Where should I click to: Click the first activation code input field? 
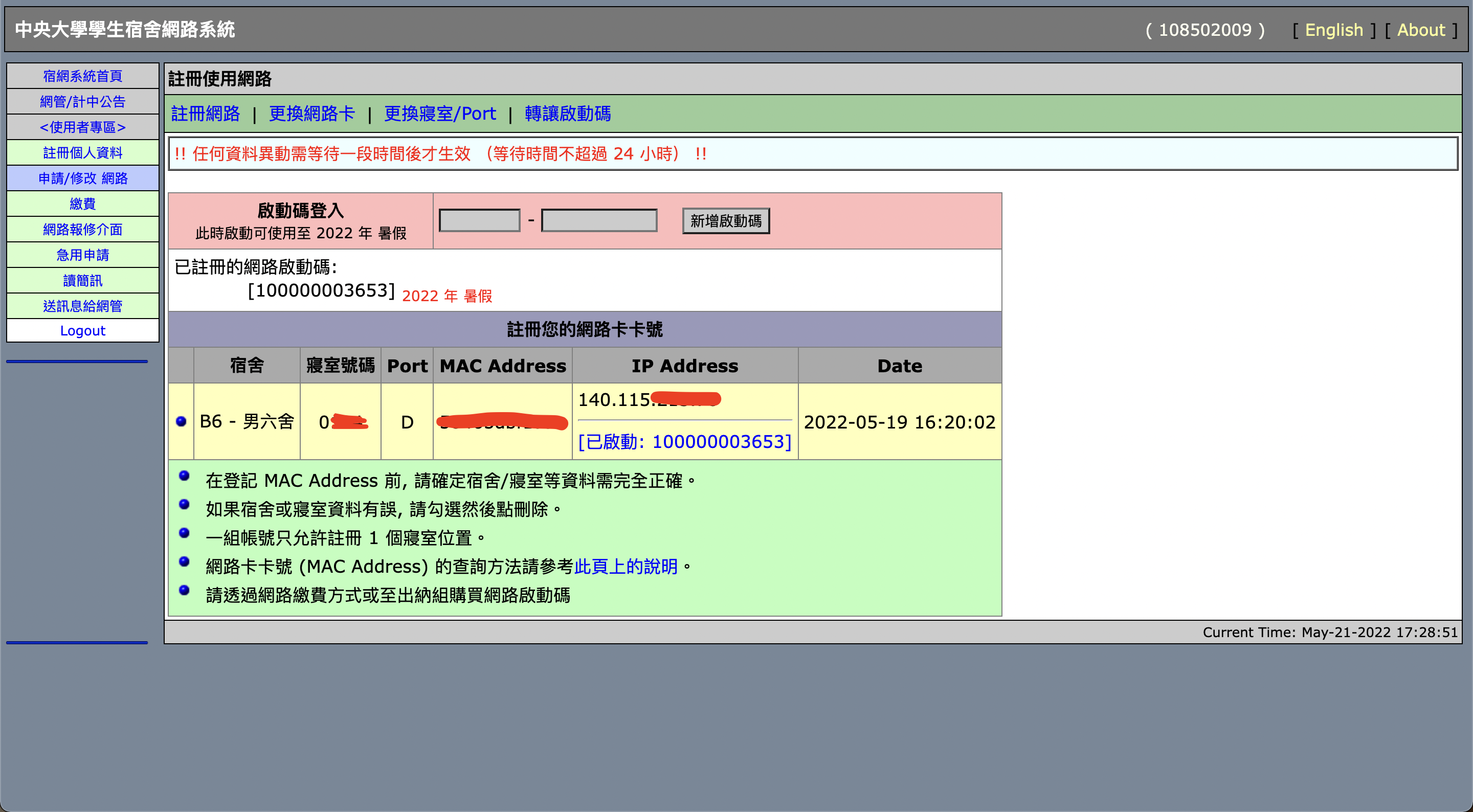pos(479,220)
